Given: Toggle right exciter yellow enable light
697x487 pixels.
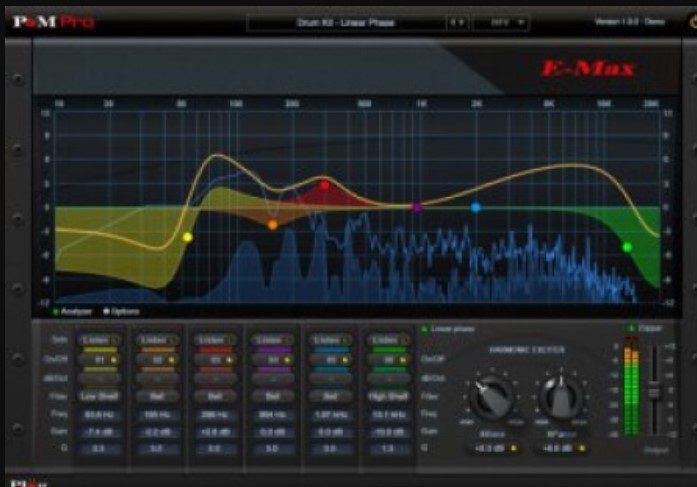Looking at the screenshot, I should [582, 448].
